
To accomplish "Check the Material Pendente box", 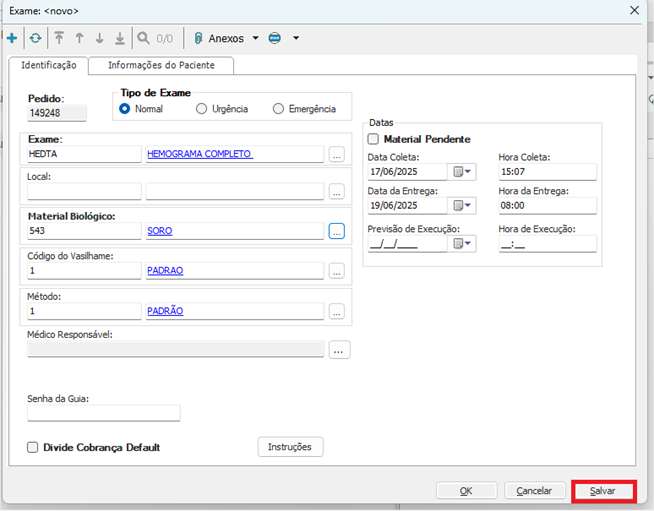I will click(x=374, y=139).
